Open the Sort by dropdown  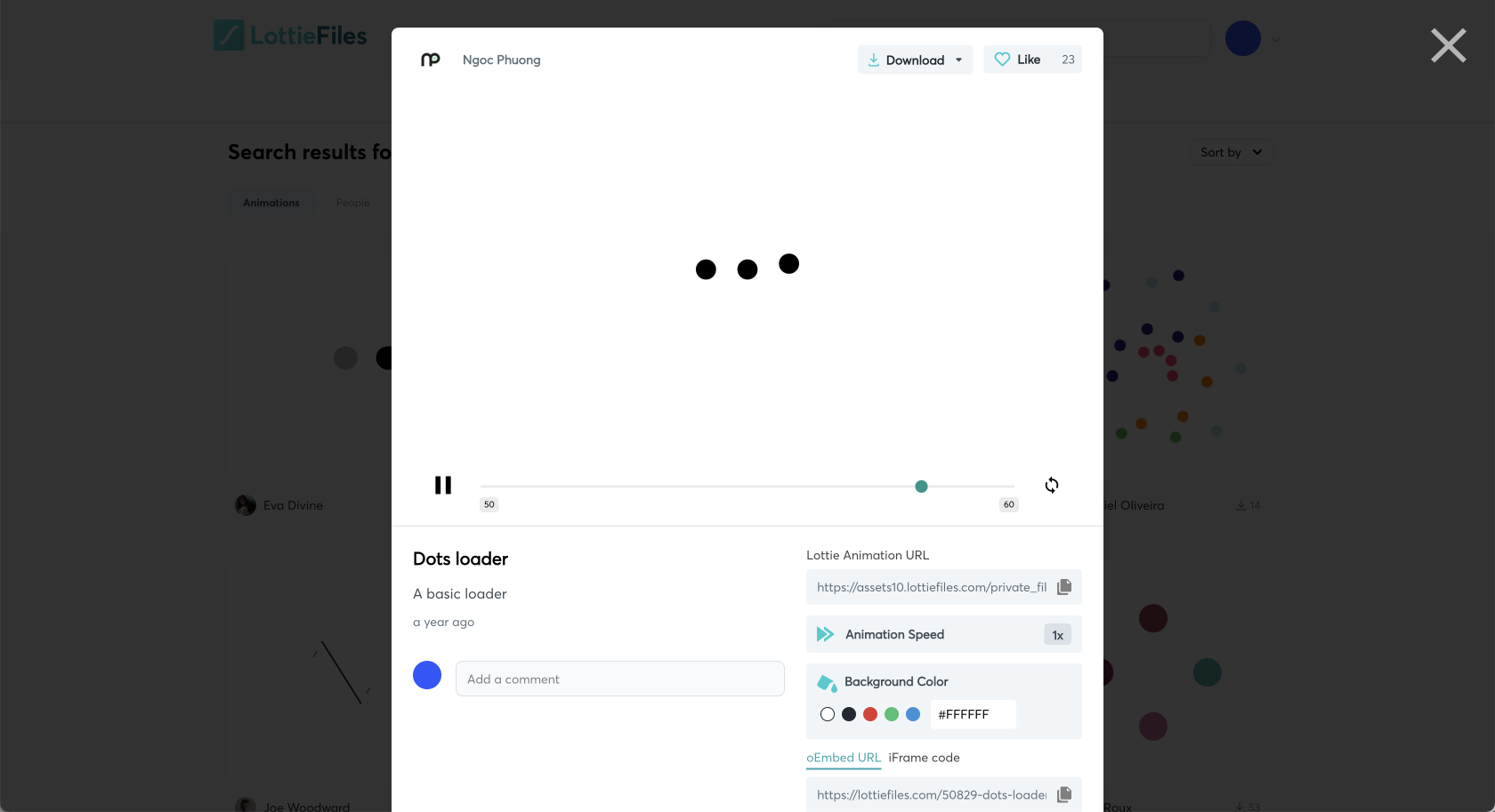[x=1232, y=152]
